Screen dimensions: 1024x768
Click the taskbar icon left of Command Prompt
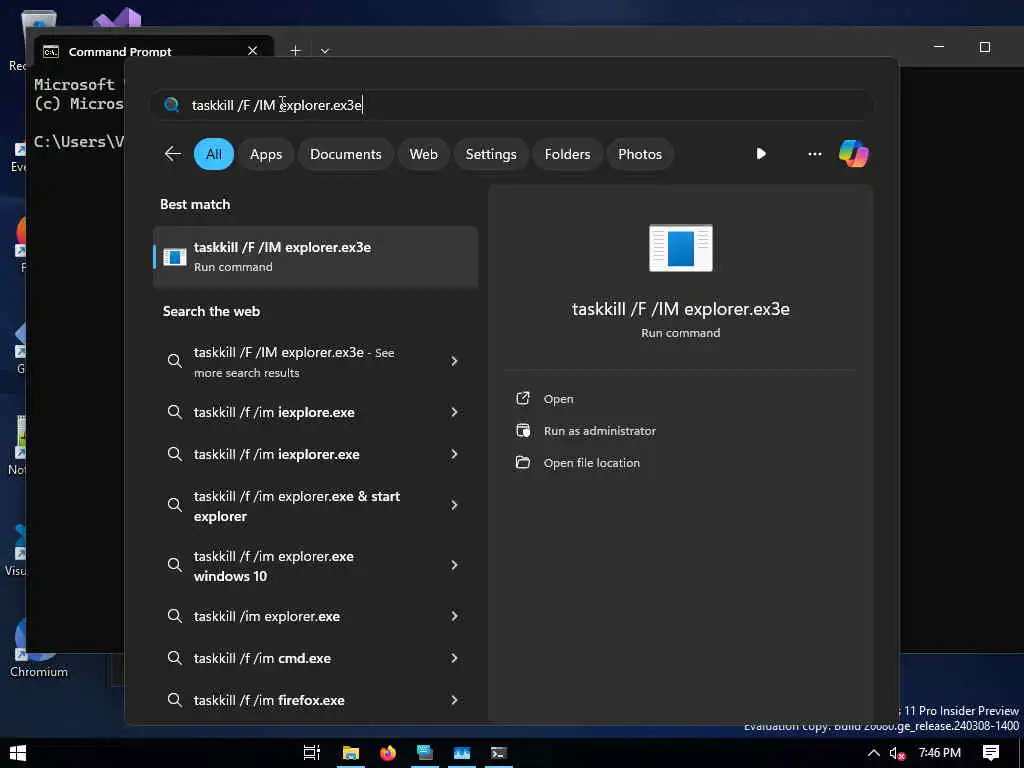pyautogui.click(x=462, y=753)
